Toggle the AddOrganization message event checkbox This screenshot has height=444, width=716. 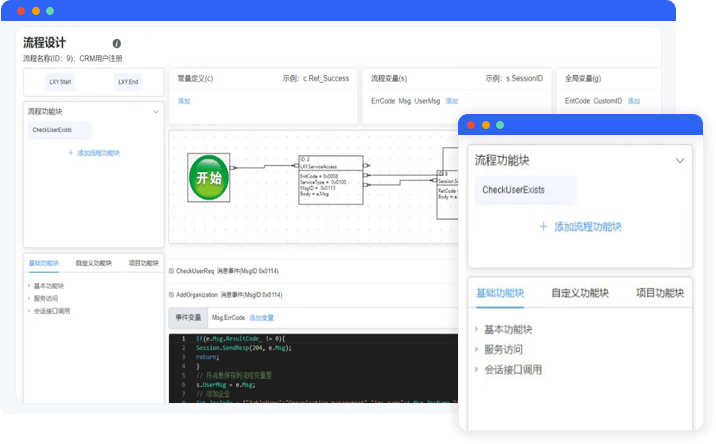[x=171, y=295]
